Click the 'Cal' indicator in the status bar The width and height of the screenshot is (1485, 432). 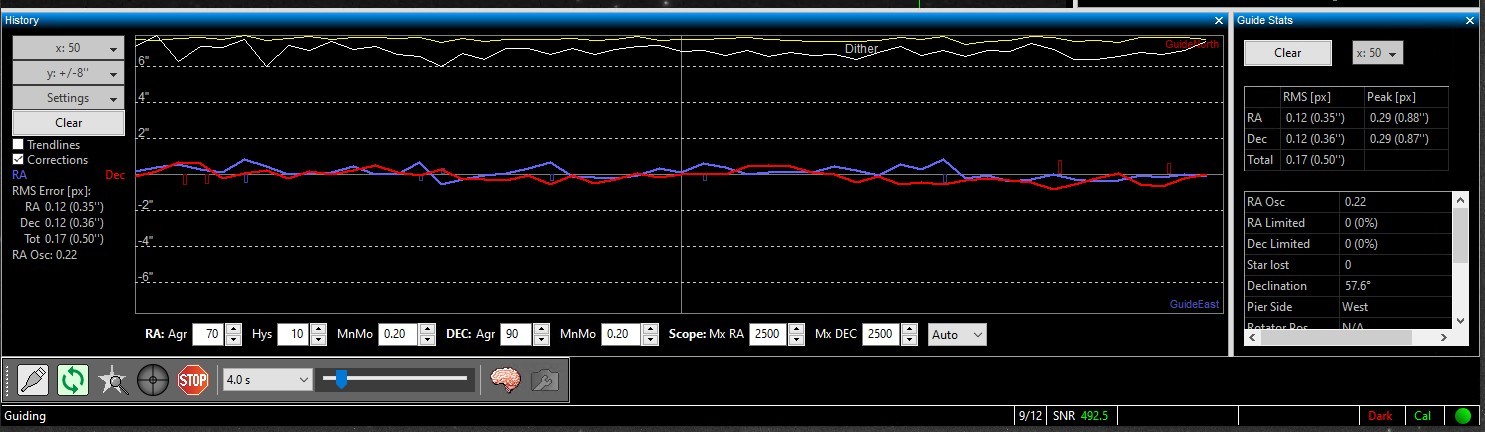[x=1422, y=416]
